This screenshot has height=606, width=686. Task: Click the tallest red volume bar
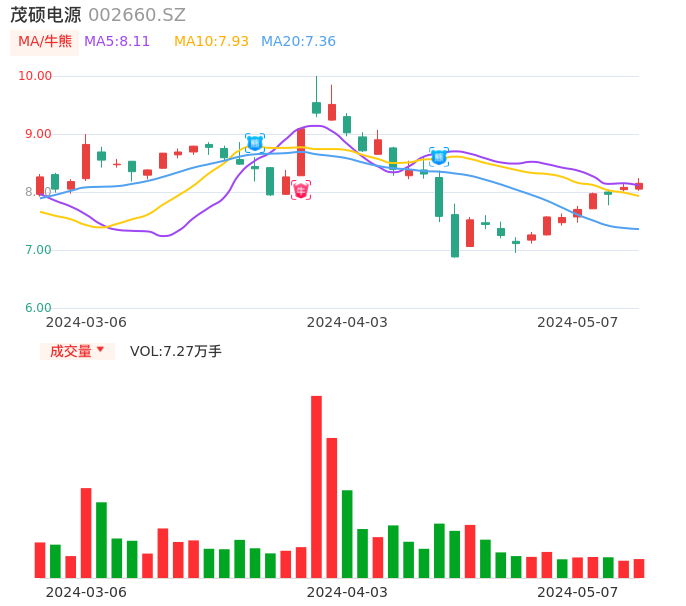[316, 487]
